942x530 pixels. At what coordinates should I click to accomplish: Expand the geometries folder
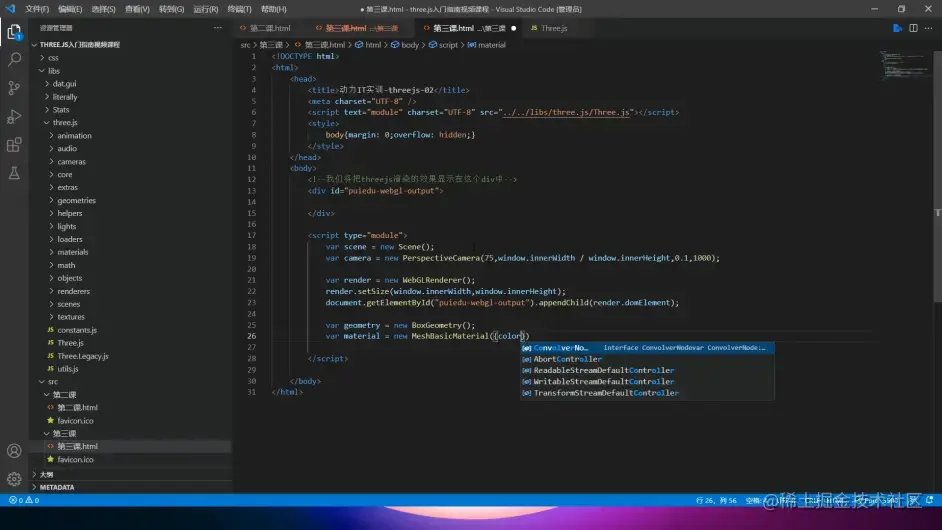click(76, 201)
